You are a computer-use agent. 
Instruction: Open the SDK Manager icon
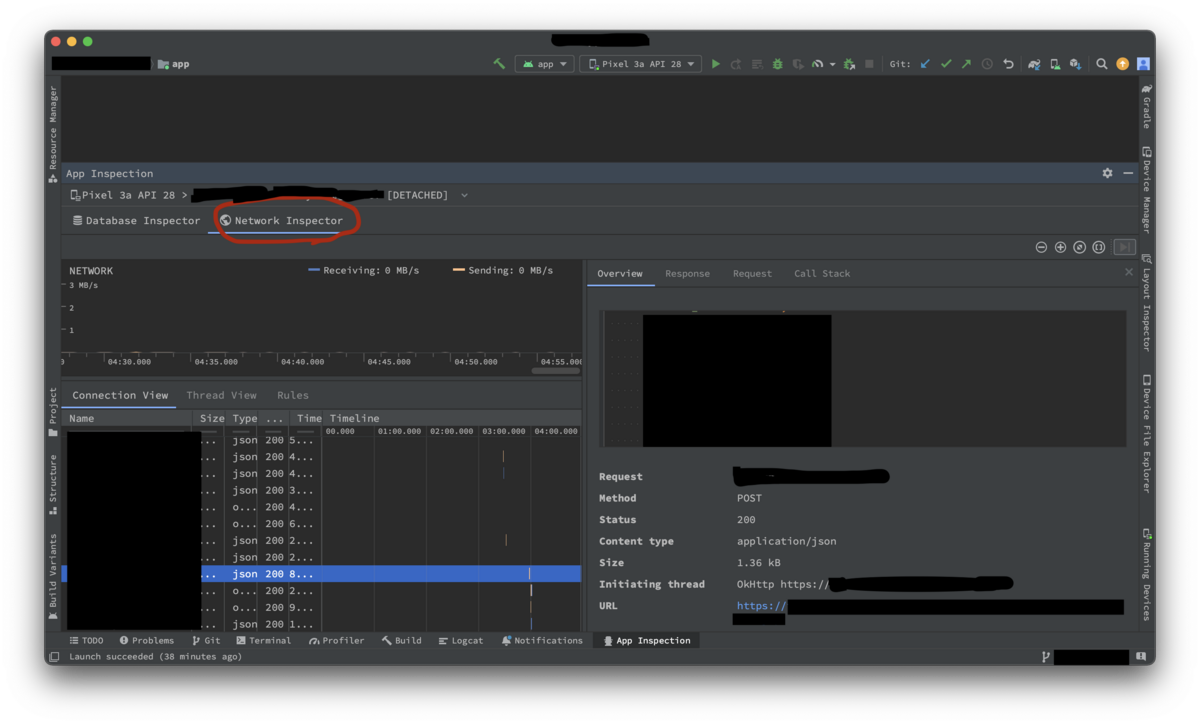pos(1075,64)
